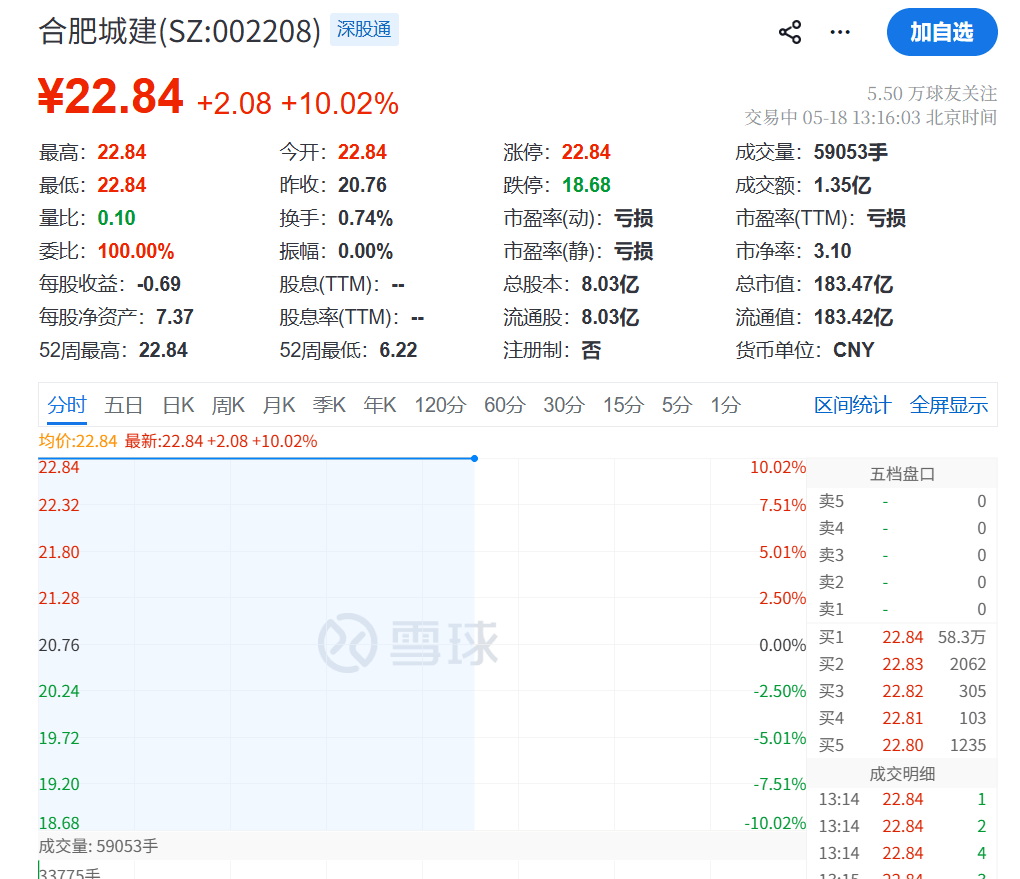
Task: Switch to the 日K tab
Action: coord(178,405)
